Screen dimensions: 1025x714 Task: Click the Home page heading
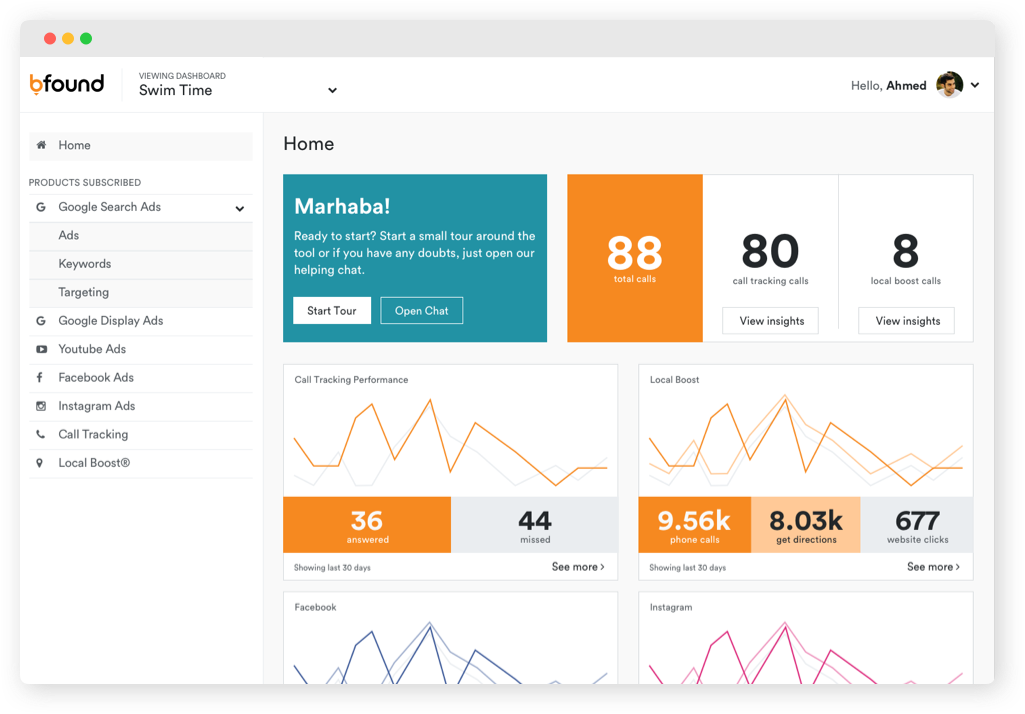[x=309, y=144]
